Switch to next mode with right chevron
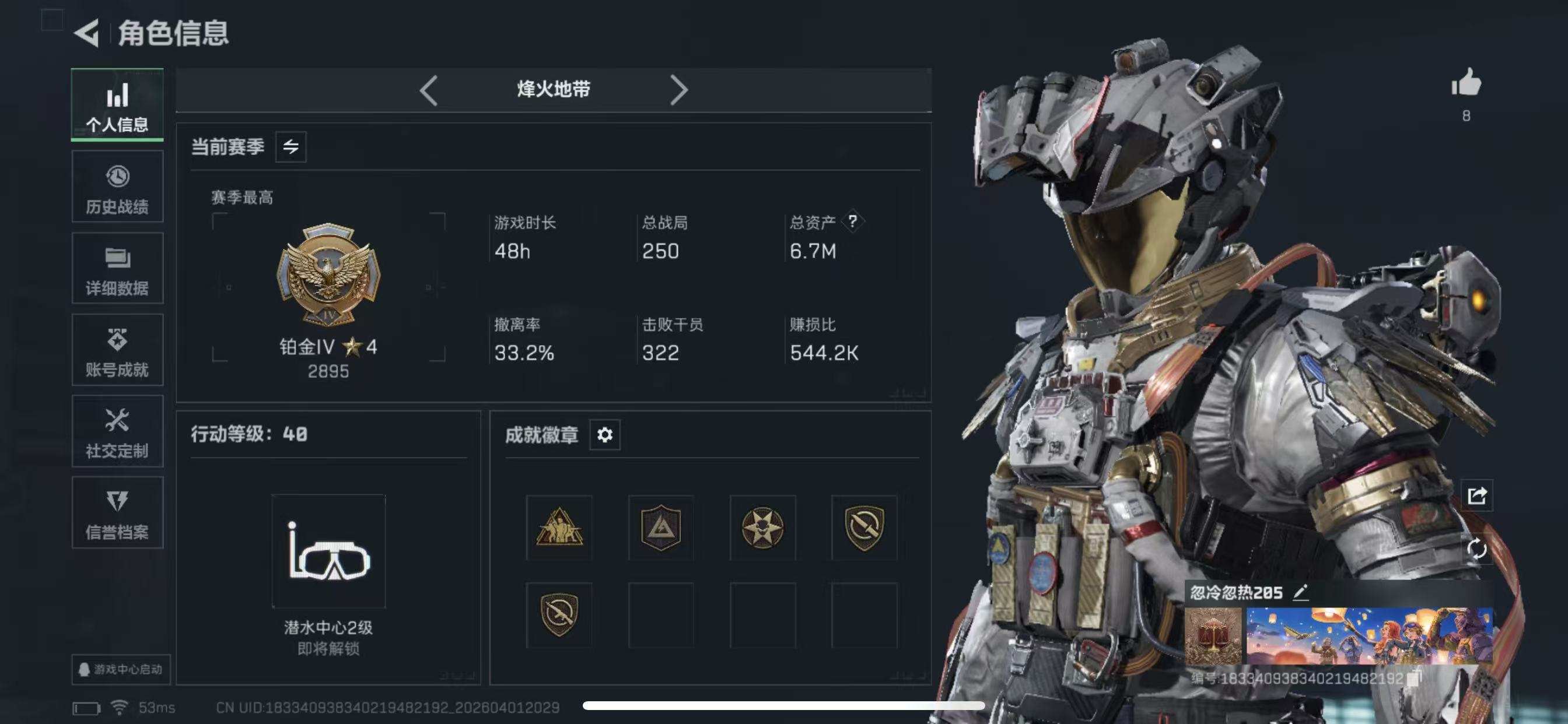This screenshot has height=724, width=1568. pos(678,91)
